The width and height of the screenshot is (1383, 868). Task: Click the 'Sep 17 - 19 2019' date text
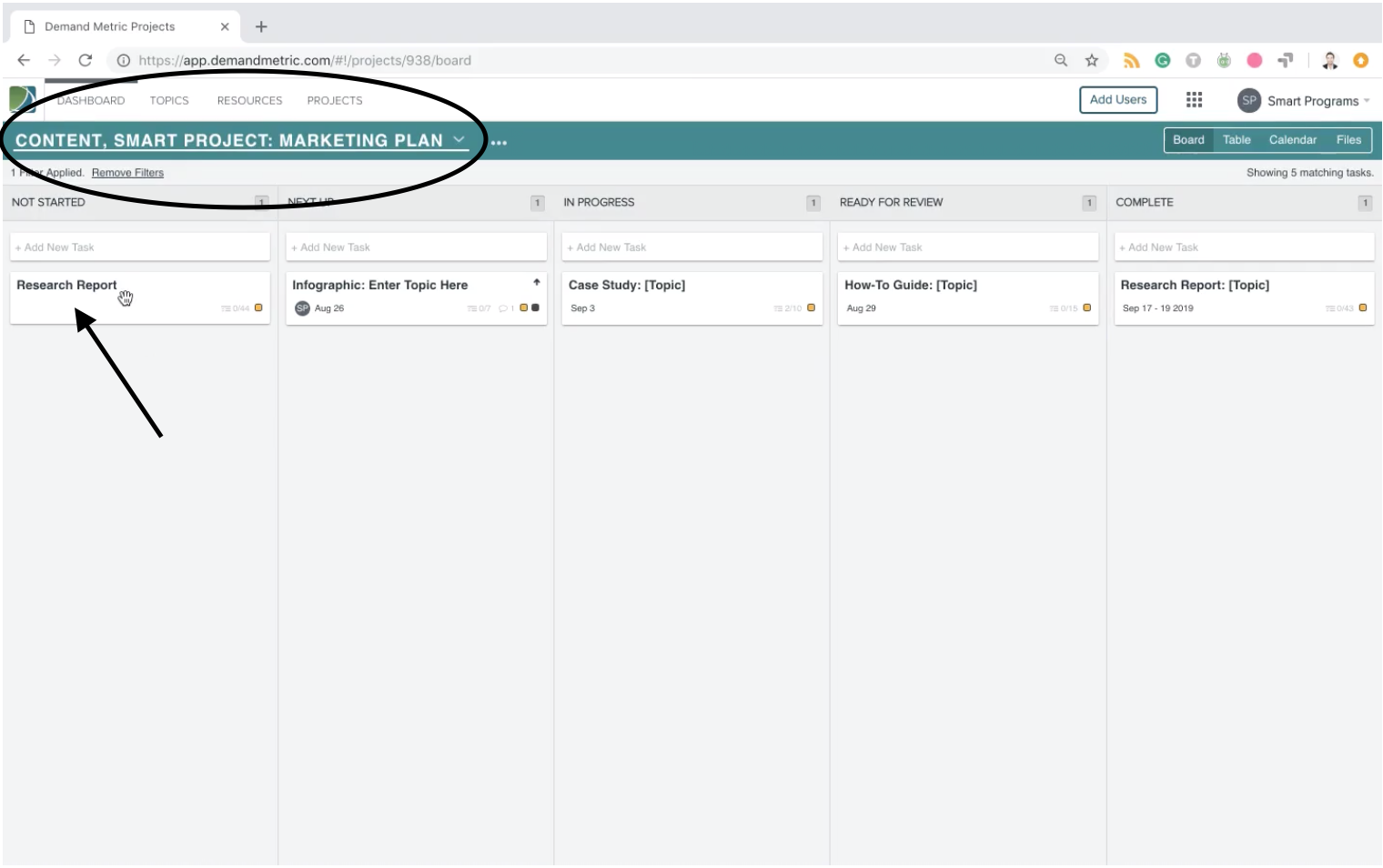coord(1157,308)
